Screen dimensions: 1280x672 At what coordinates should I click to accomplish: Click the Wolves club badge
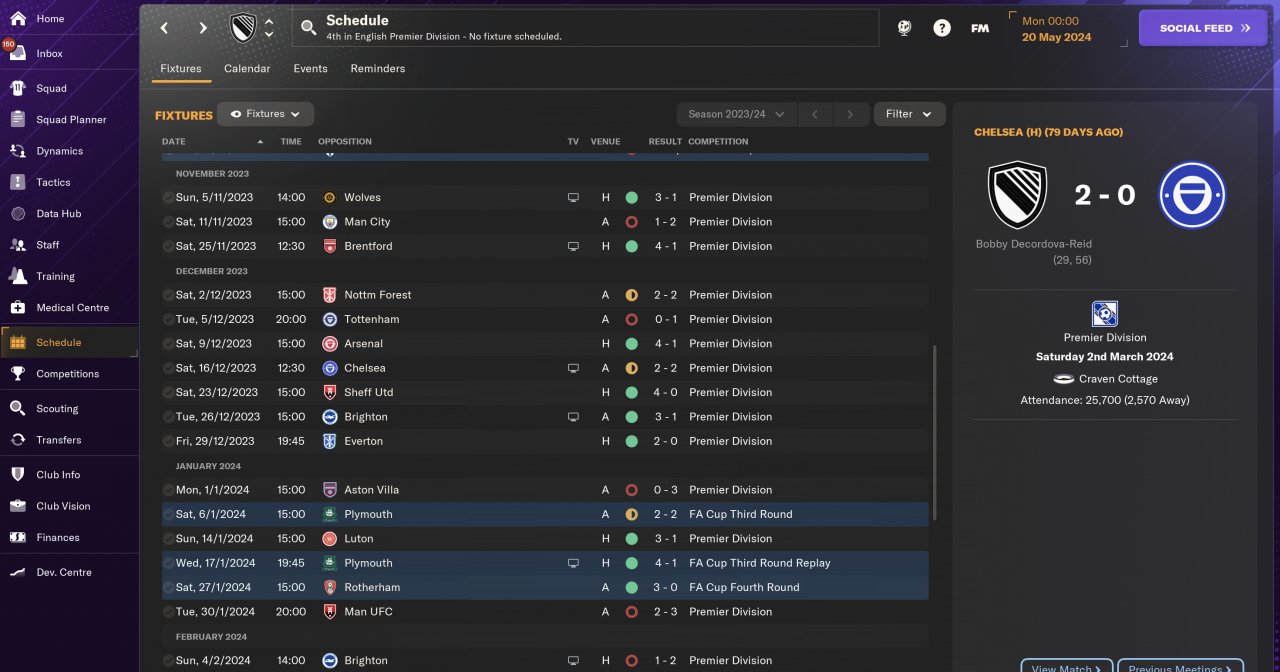click(x=330, y=198)
